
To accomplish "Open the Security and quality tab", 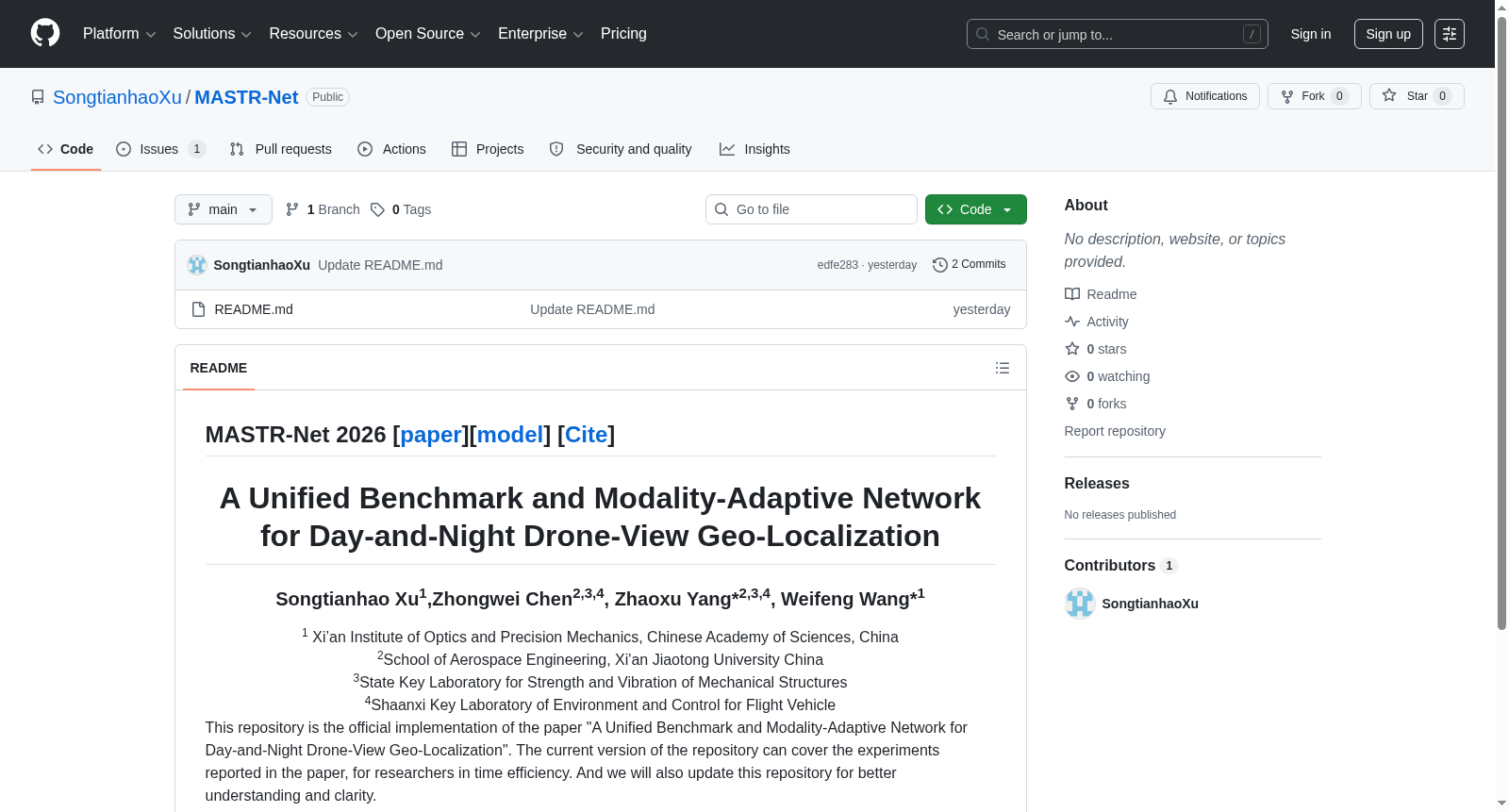I will [621, 149].
